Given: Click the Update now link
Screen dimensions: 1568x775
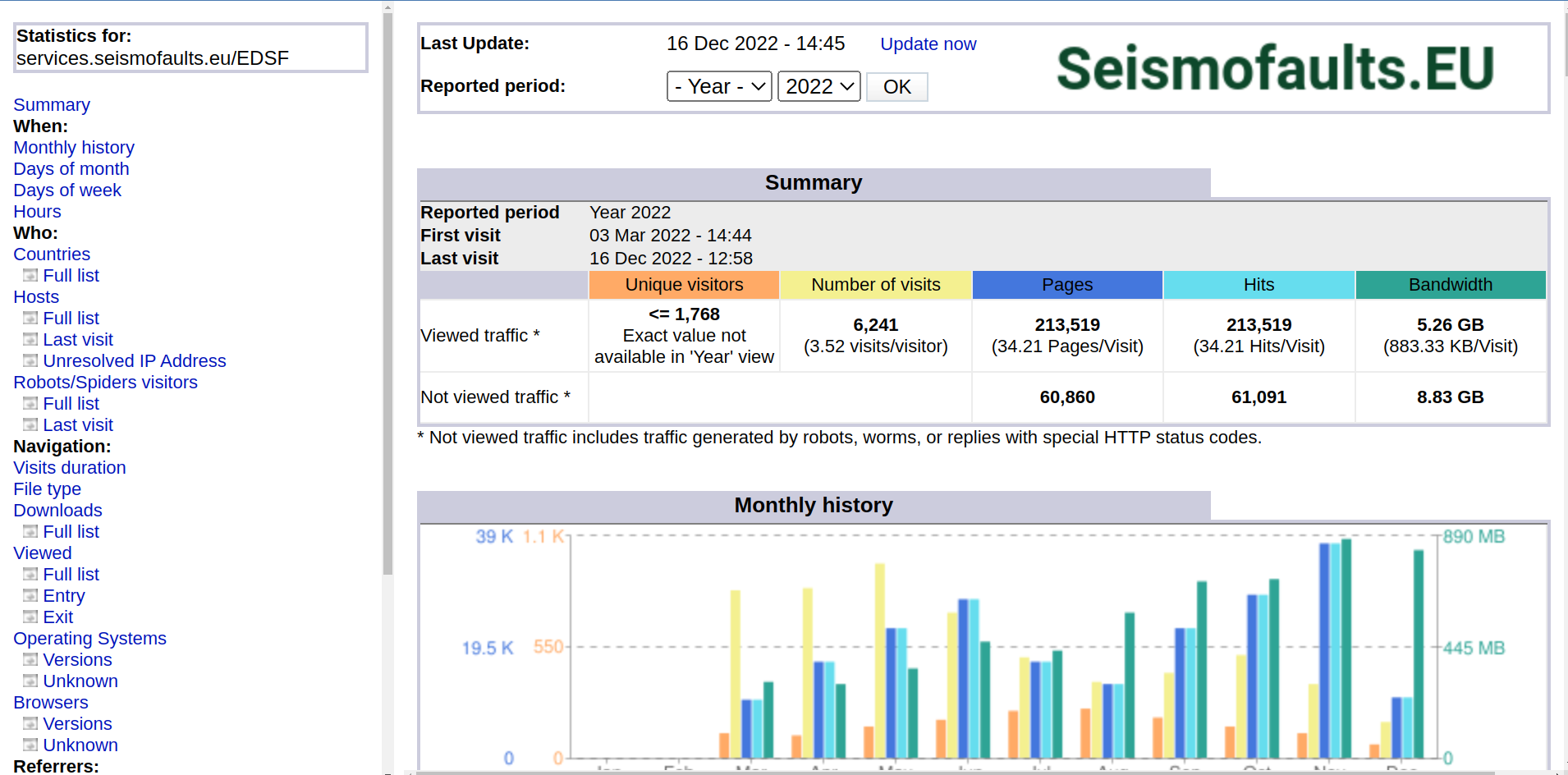Looking at the screenshot, I should 928,44.
